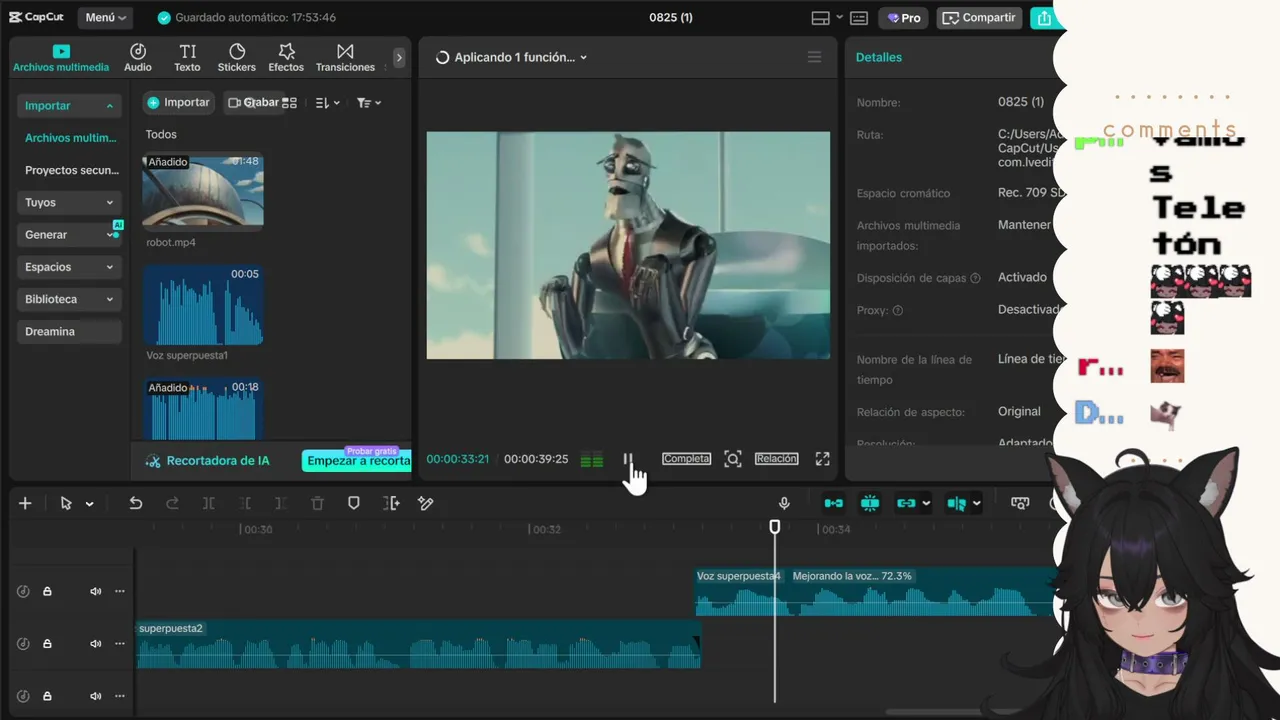The width and height of the screenshot is (1280, 720).
Task: Open the pointer tool mode dropdown
Action: click(x=89, y=504)
